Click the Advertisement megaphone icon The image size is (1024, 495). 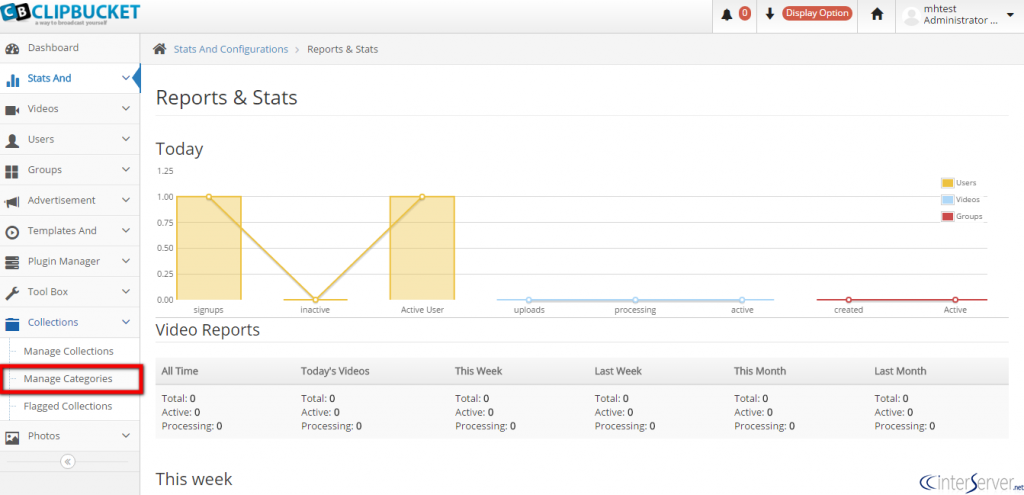coord(12,202)
